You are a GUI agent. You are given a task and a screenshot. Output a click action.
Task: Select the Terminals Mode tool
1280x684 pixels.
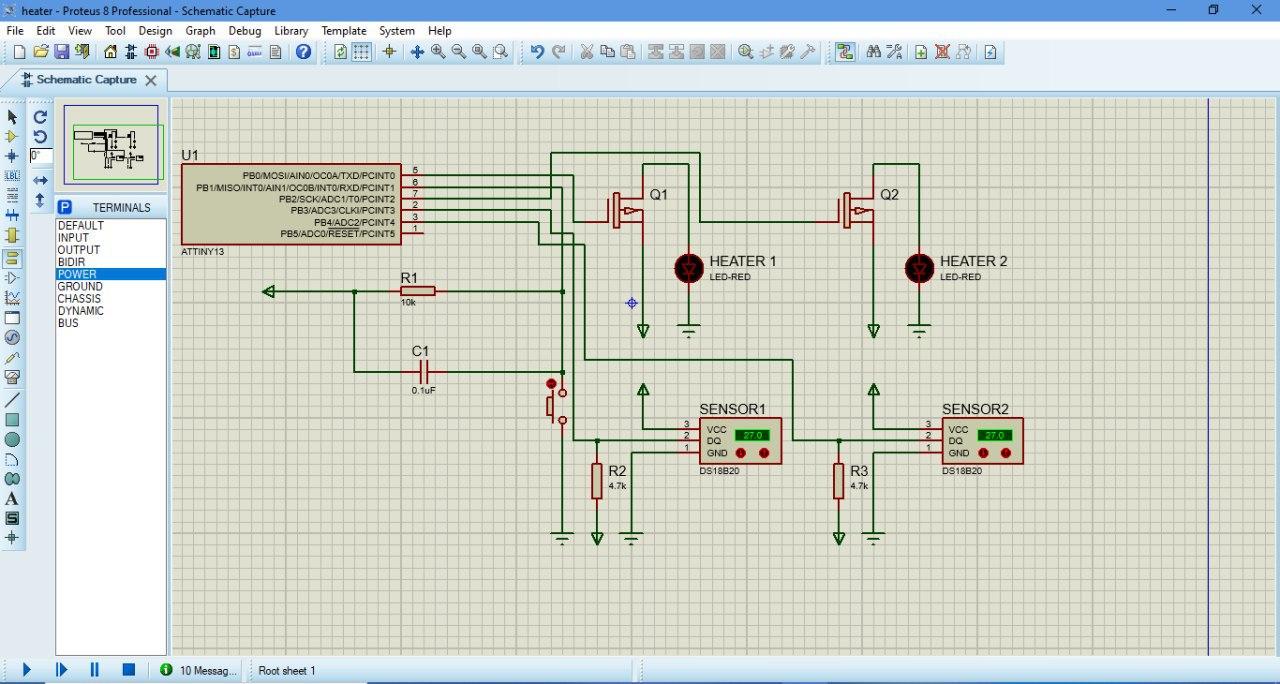[12, 257]
